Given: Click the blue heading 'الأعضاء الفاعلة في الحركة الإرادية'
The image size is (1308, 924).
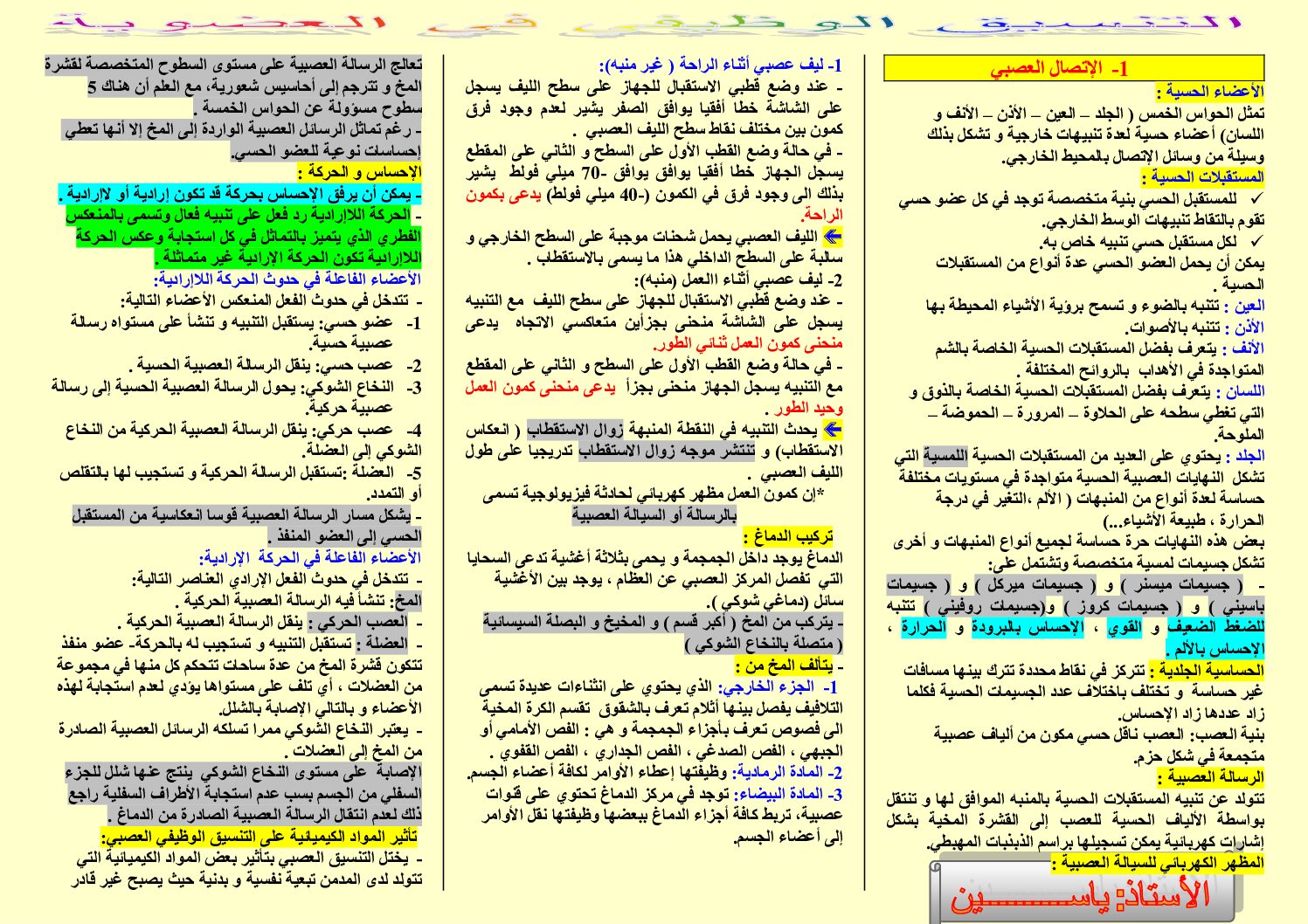Looking at the screenshot, I should click(x=310, y=557).
